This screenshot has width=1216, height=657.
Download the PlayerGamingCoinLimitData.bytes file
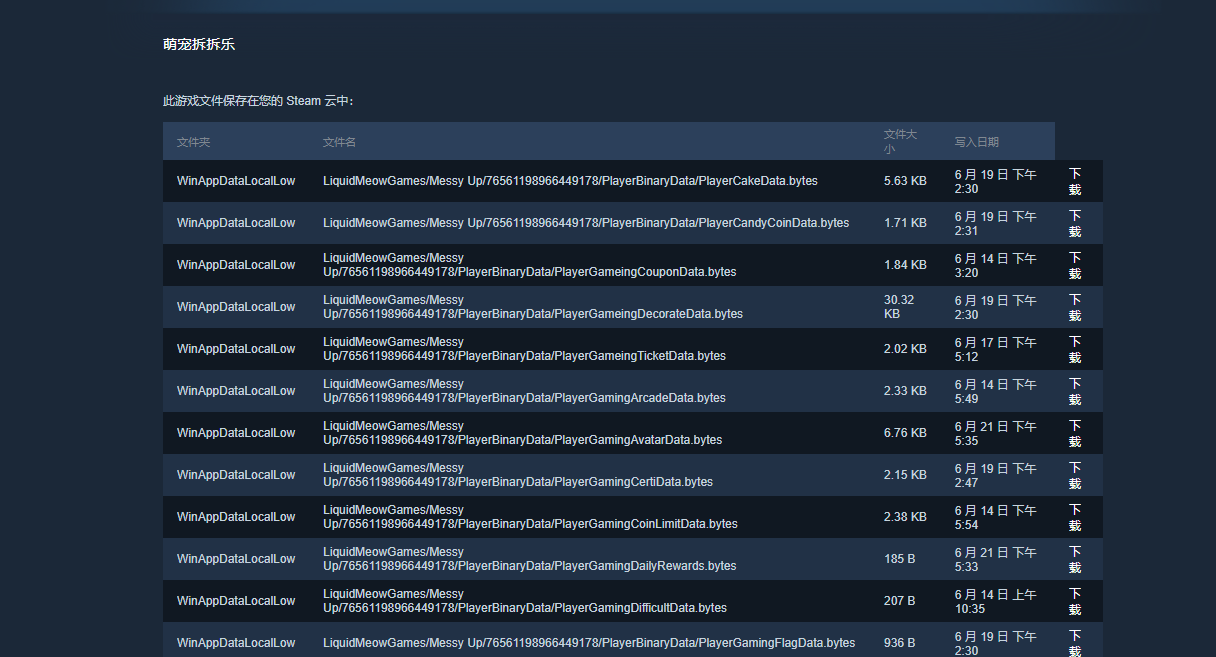[x=1075, y=517]
